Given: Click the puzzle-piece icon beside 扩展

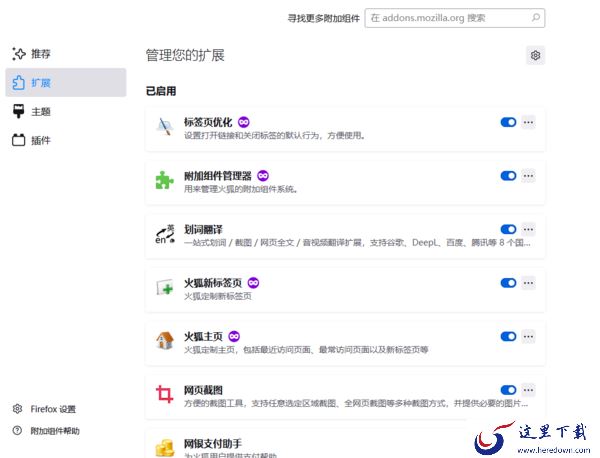Looking at the screenshot, I should coord(18,83).
